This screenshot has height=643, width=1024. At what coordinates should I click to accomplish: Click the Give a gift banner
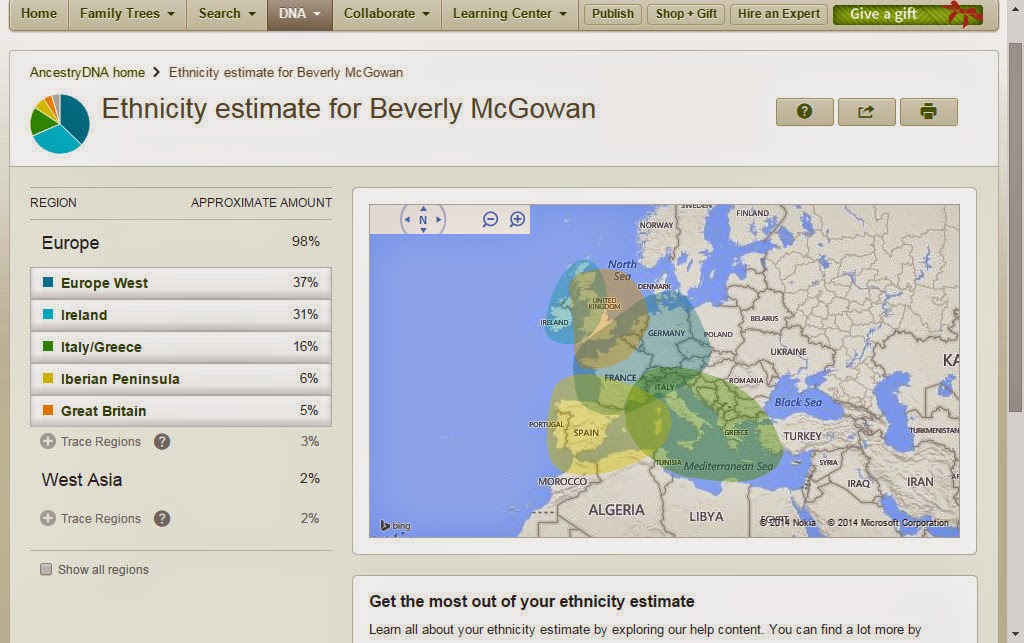point(908,14)
